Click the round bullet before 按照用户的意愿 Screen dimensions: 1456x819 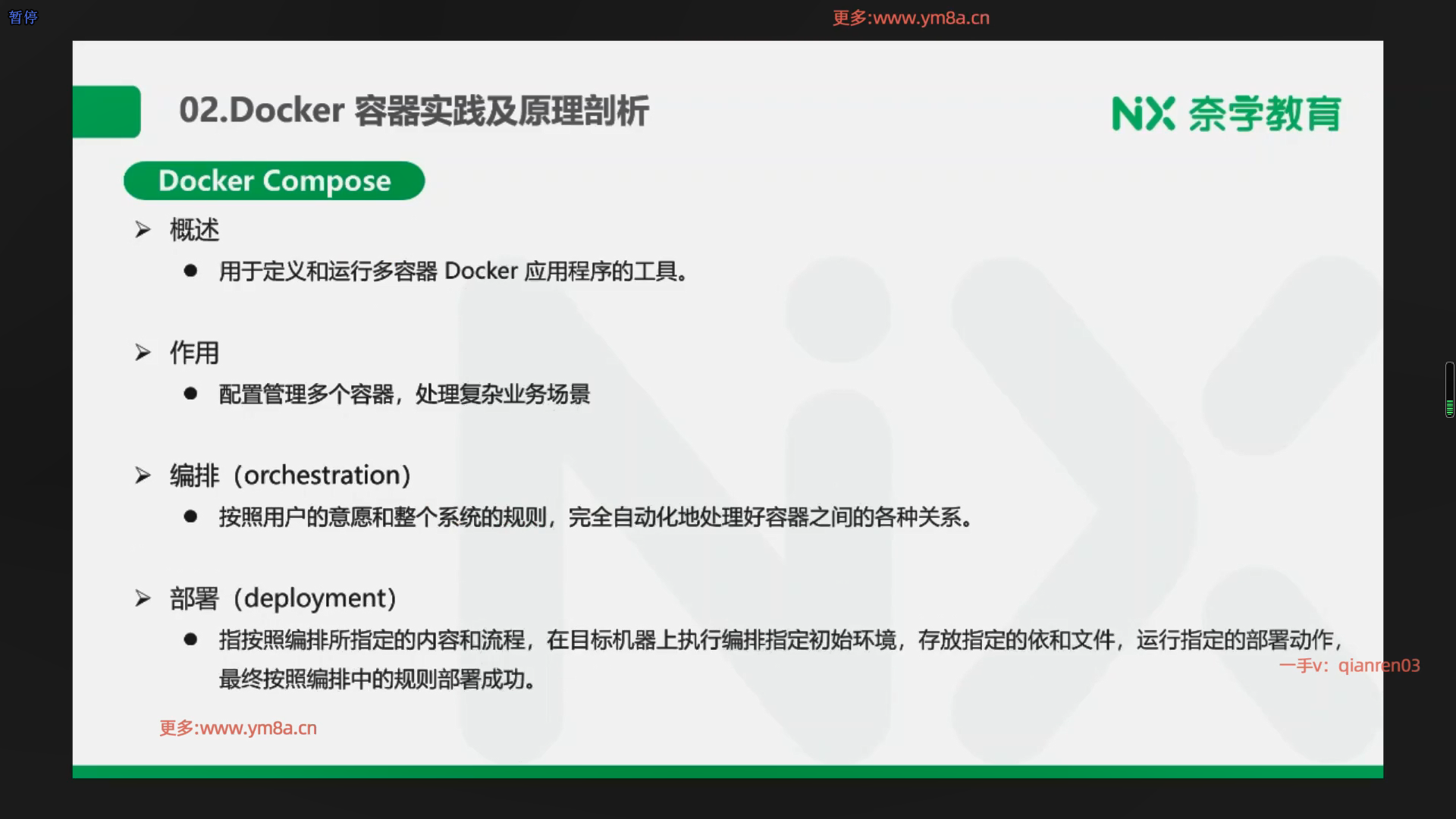(190, 516)
